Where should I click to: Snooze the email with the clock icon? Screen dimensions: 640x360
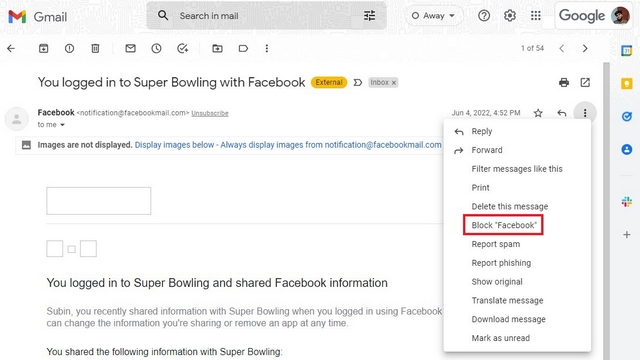(x=156, y=49)
